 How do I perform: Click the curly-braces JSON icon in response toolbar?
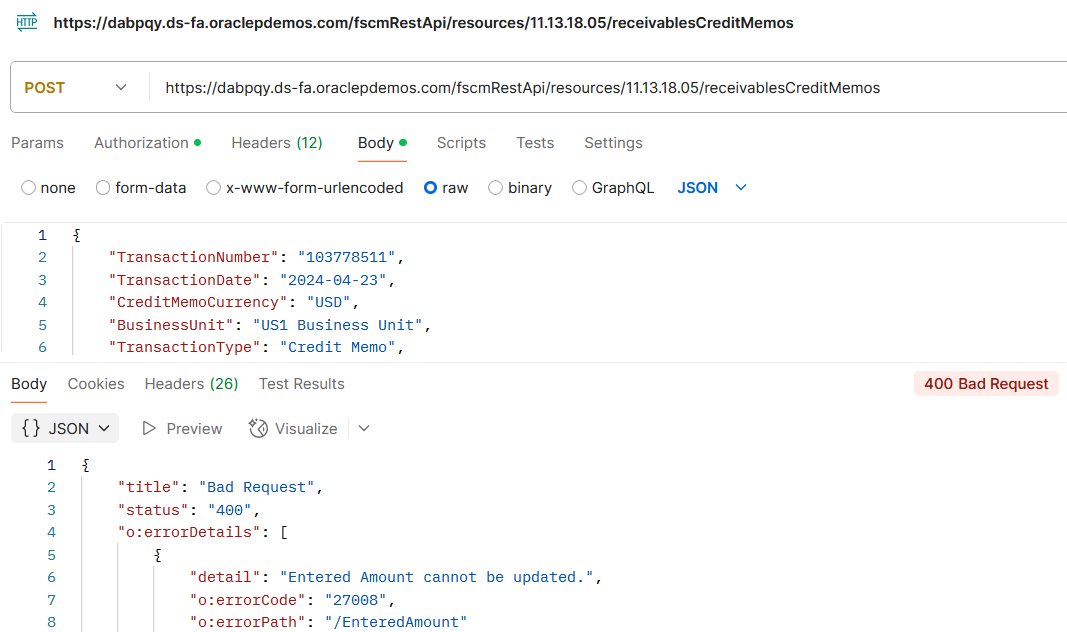(32, 428)
